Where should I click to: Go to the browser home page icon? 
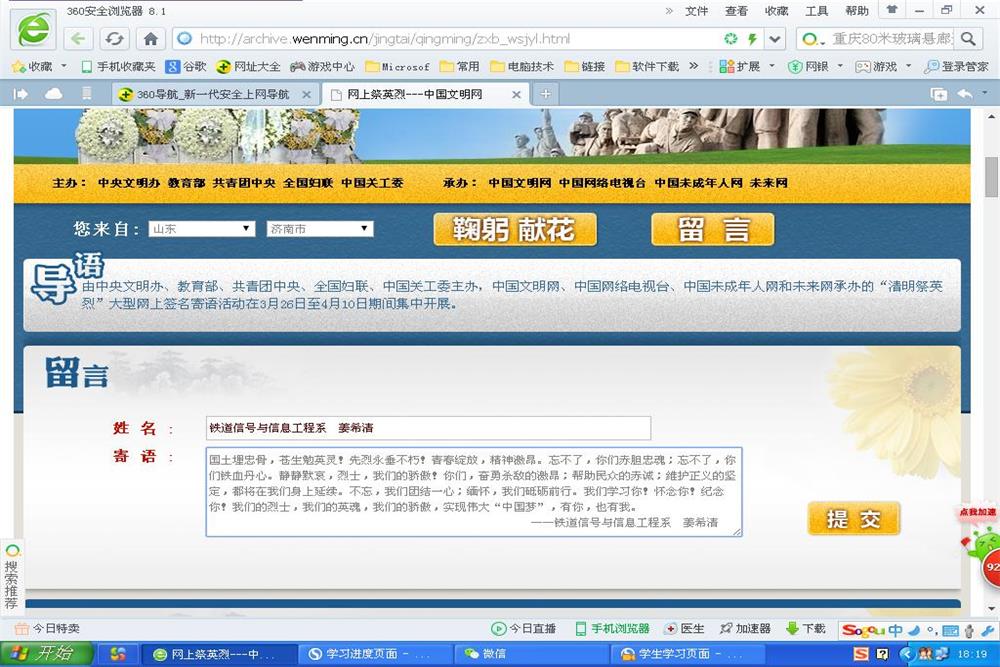(x=150, y=39)
